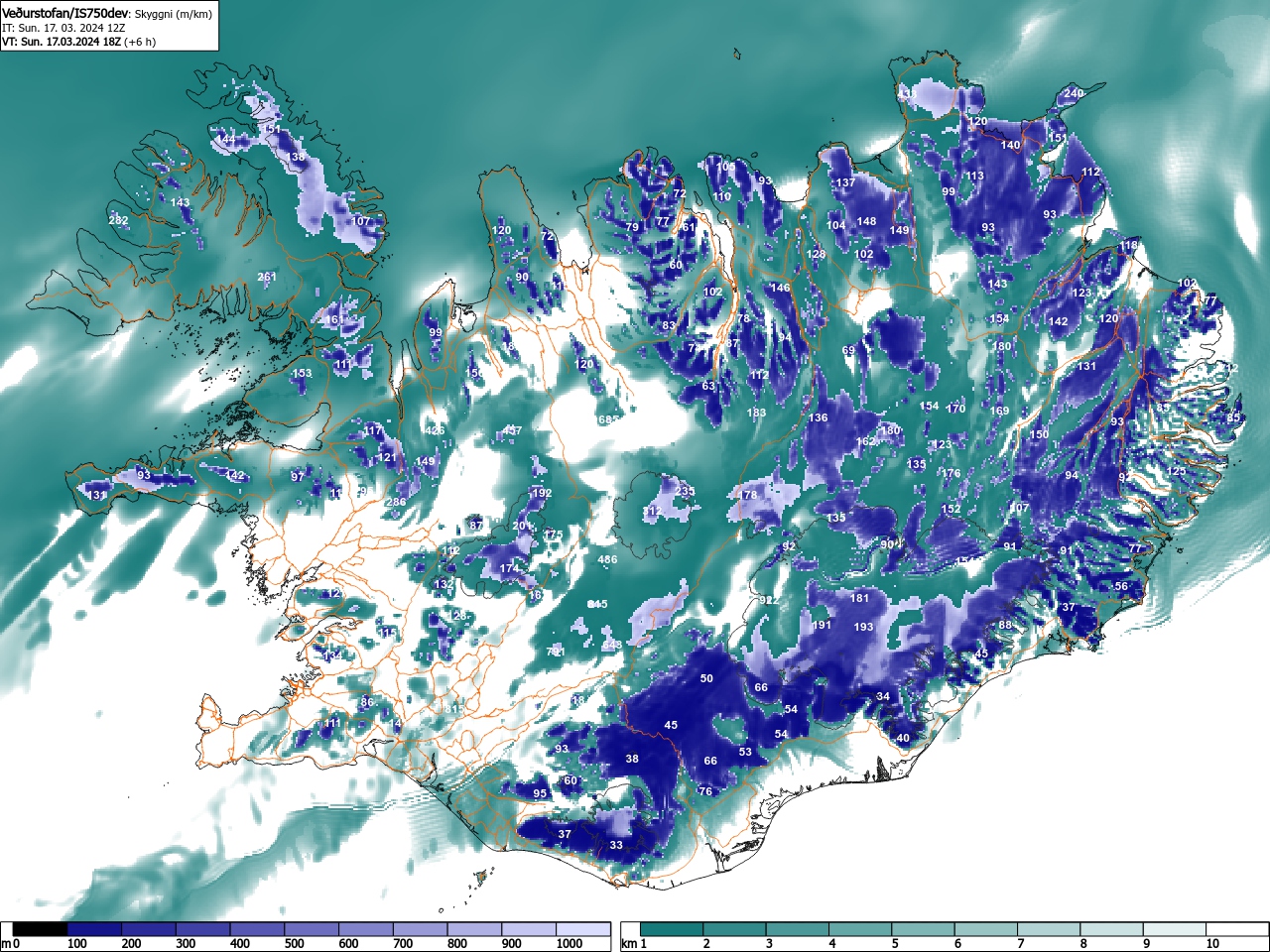Click the small island off the south coast

[x=480, y=878]
